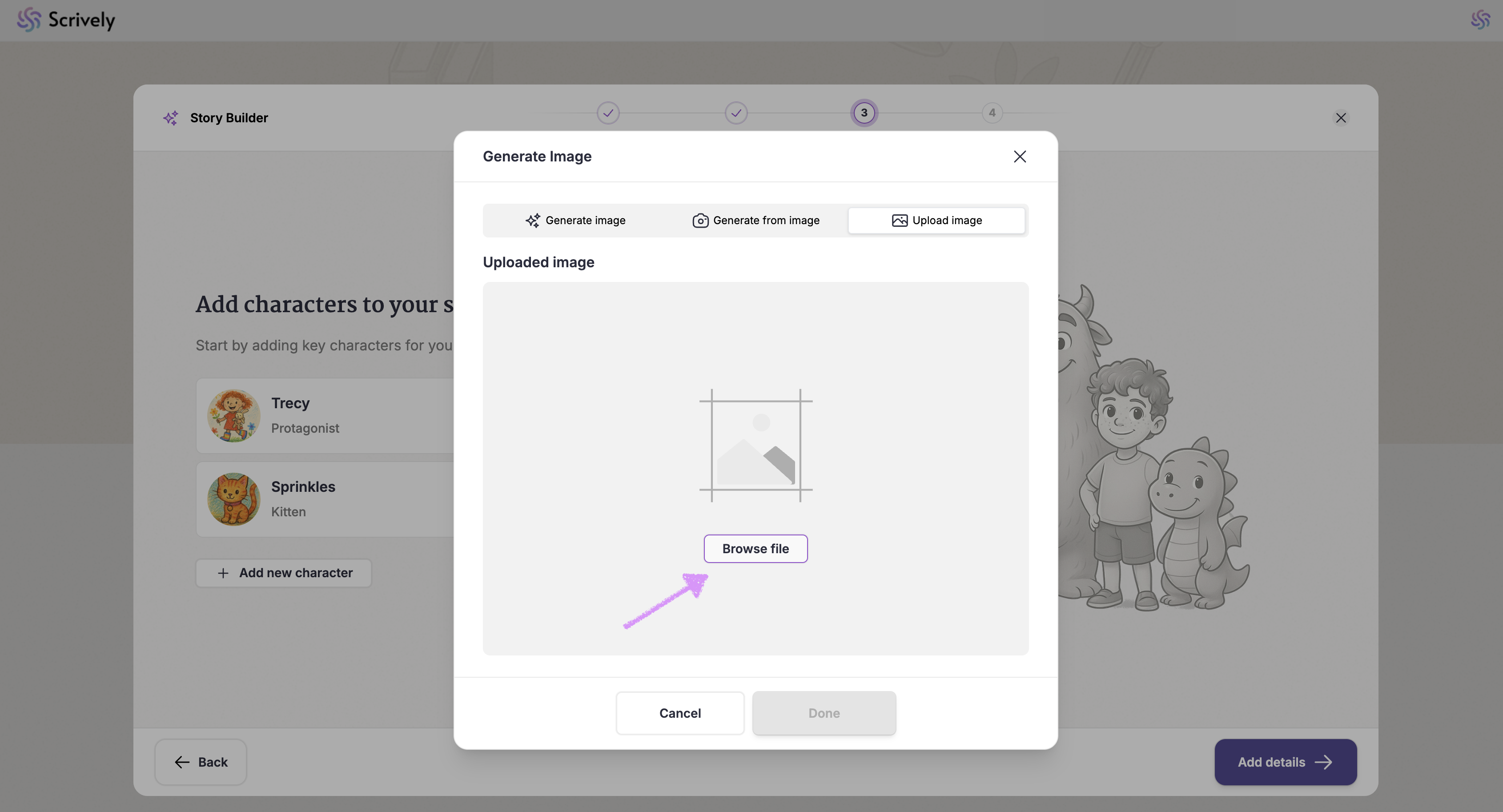The height and width of the screenshot is (812, 1503).
Task: Open Trecy's character avatar
Action: point(233,415)
